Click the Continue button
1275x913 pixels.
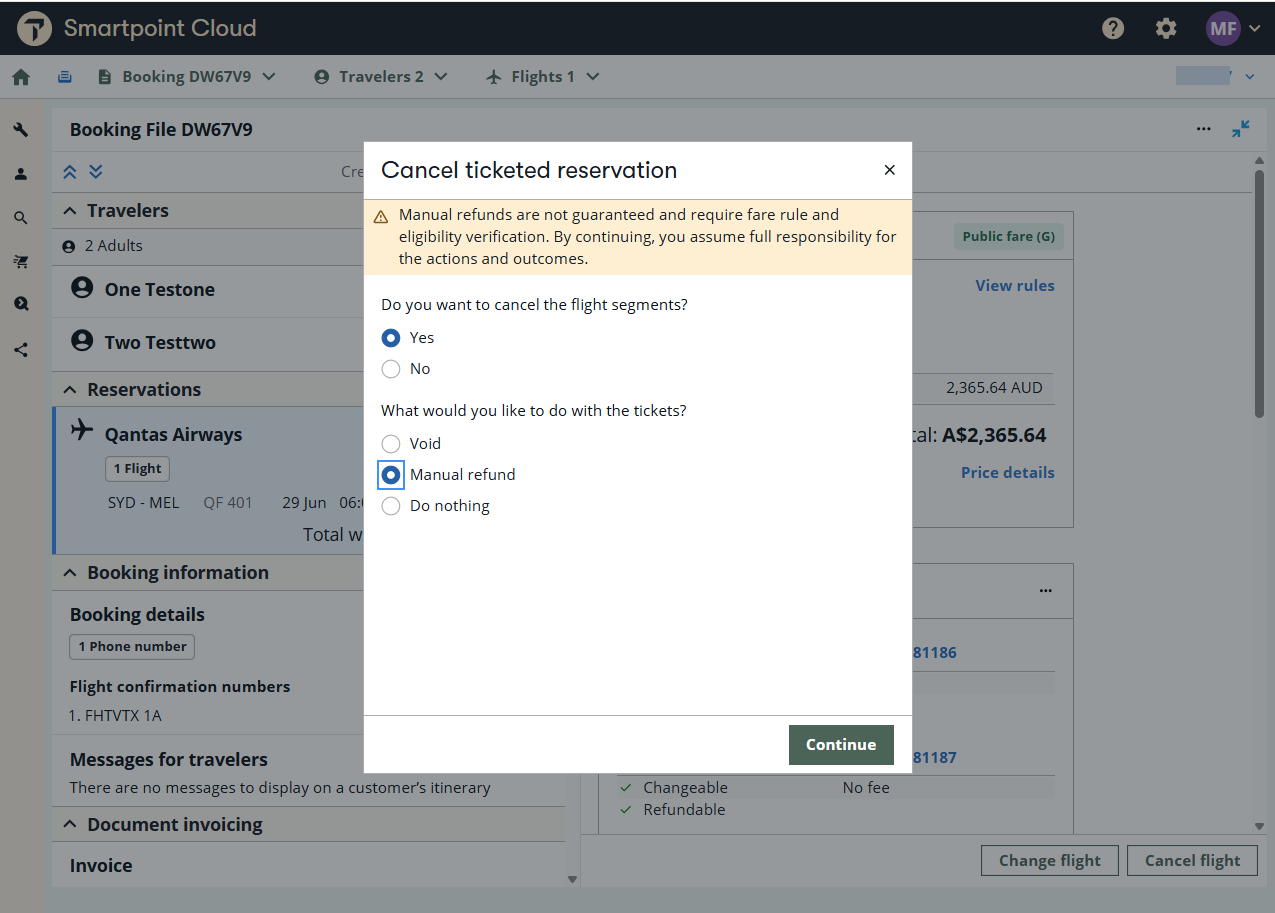tap(840, 745)
